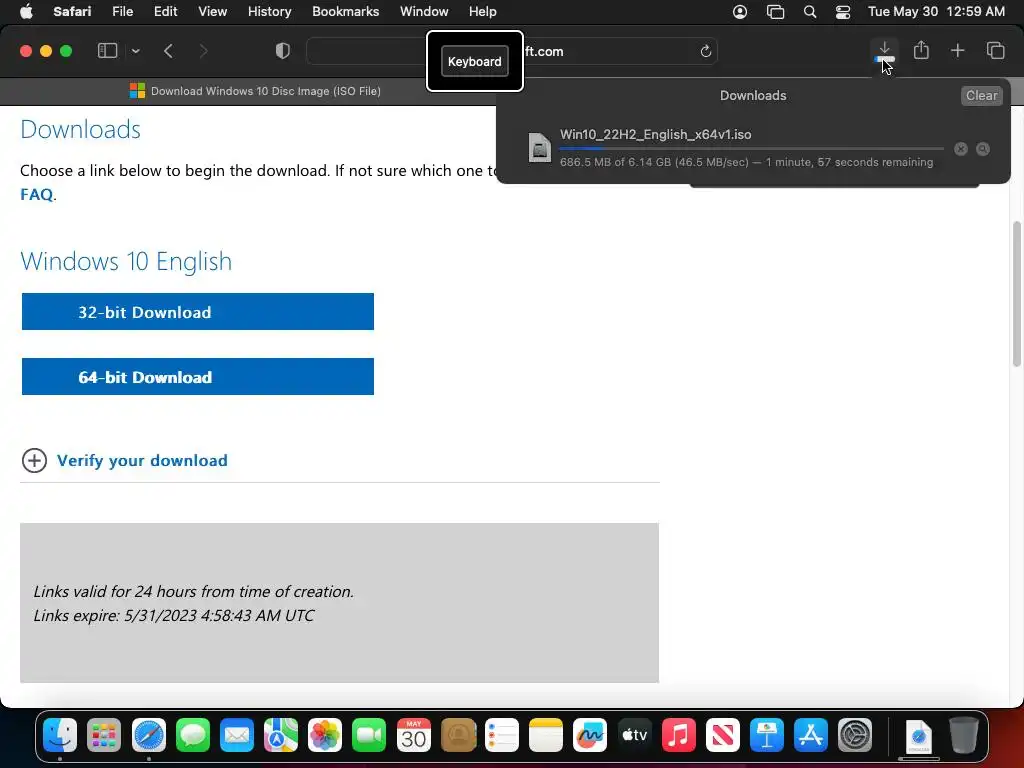
Task: Open the Bookmarks menu
Action: tap(345, 12)
